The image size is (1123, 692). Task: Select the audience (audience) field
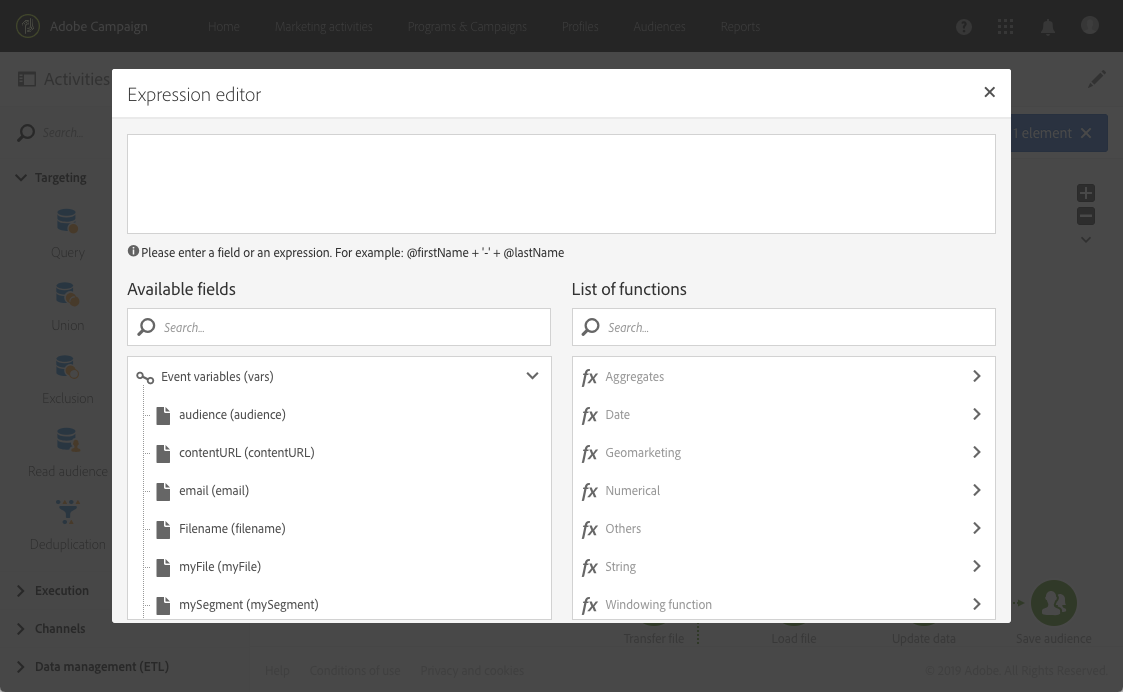(x=232, y=415)
